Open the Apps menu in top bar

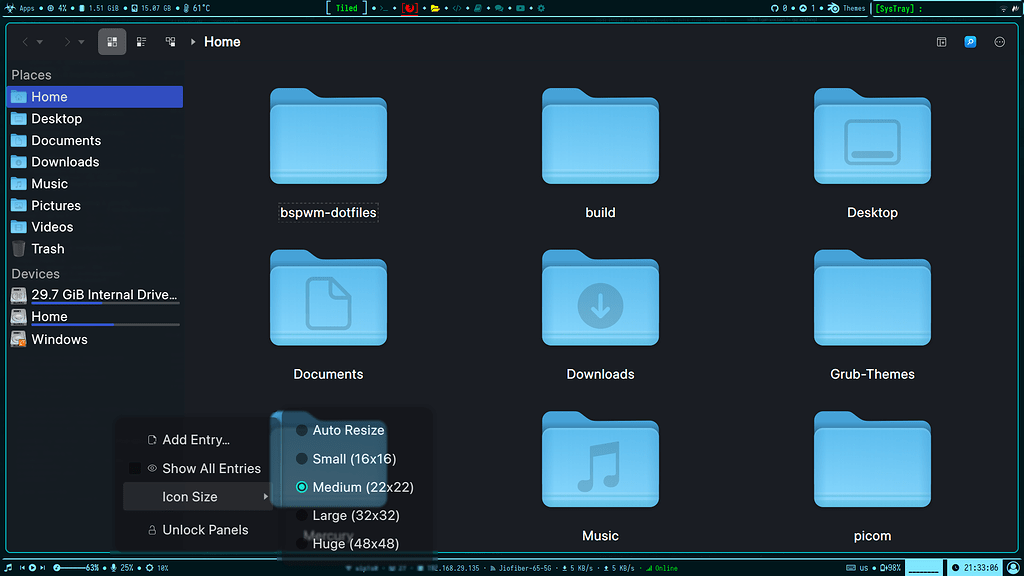[17, 7]
